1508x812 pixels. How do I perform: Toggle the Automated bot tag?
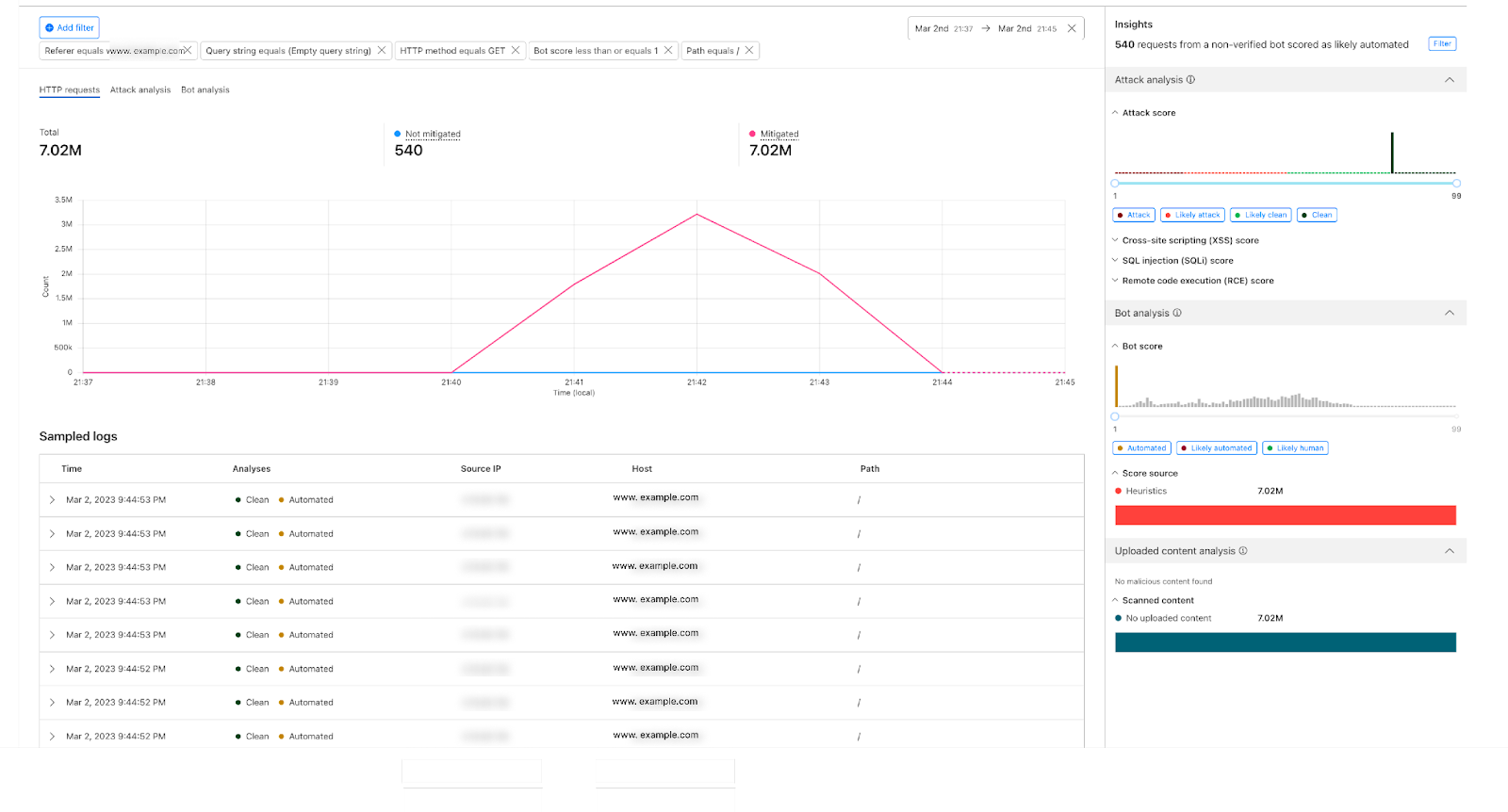coord(1142,448)
